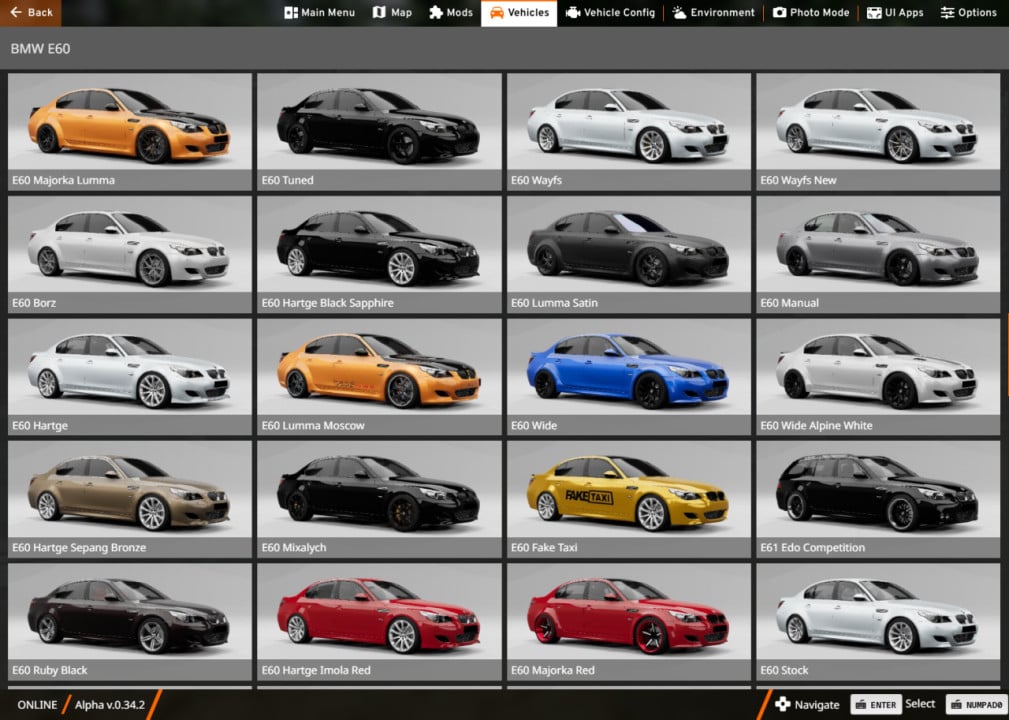Select the blue E60 Wide car
1009x720 pixels.
point(629,377)
